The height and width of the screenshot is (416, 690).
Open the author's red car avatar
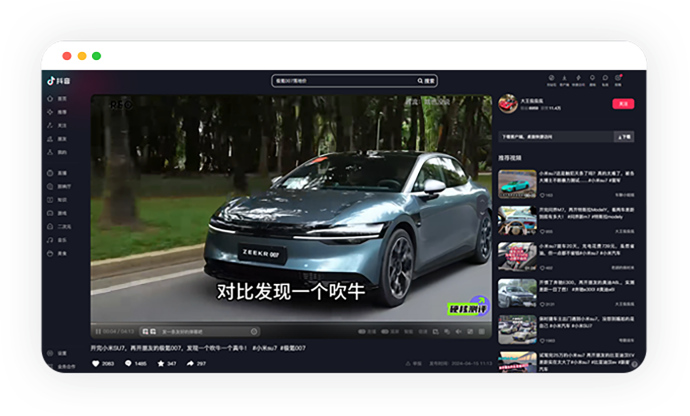(x=508, y=104)
